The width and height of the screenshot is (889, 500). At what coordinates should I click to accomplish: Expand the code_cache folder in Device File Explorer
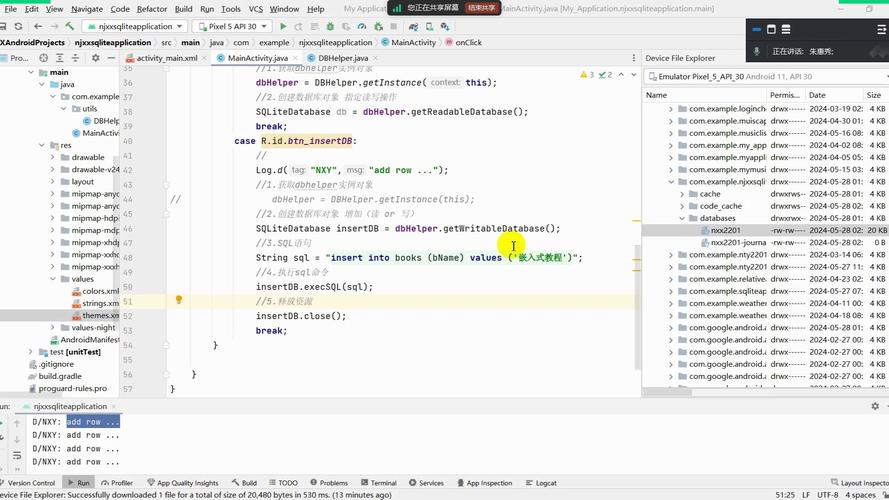[681, 206]
